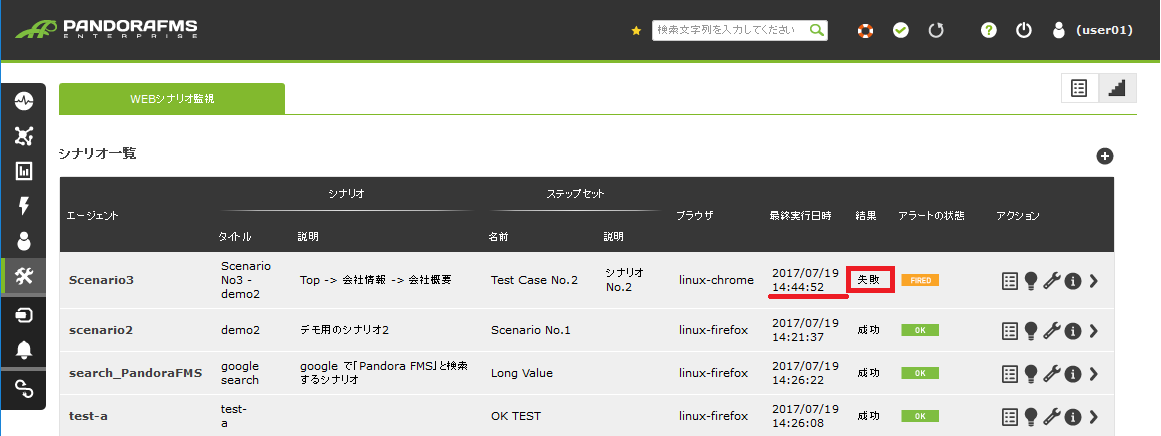Click the power logout icon
The image size is (1161, 436).
[x=1023, y=30]
